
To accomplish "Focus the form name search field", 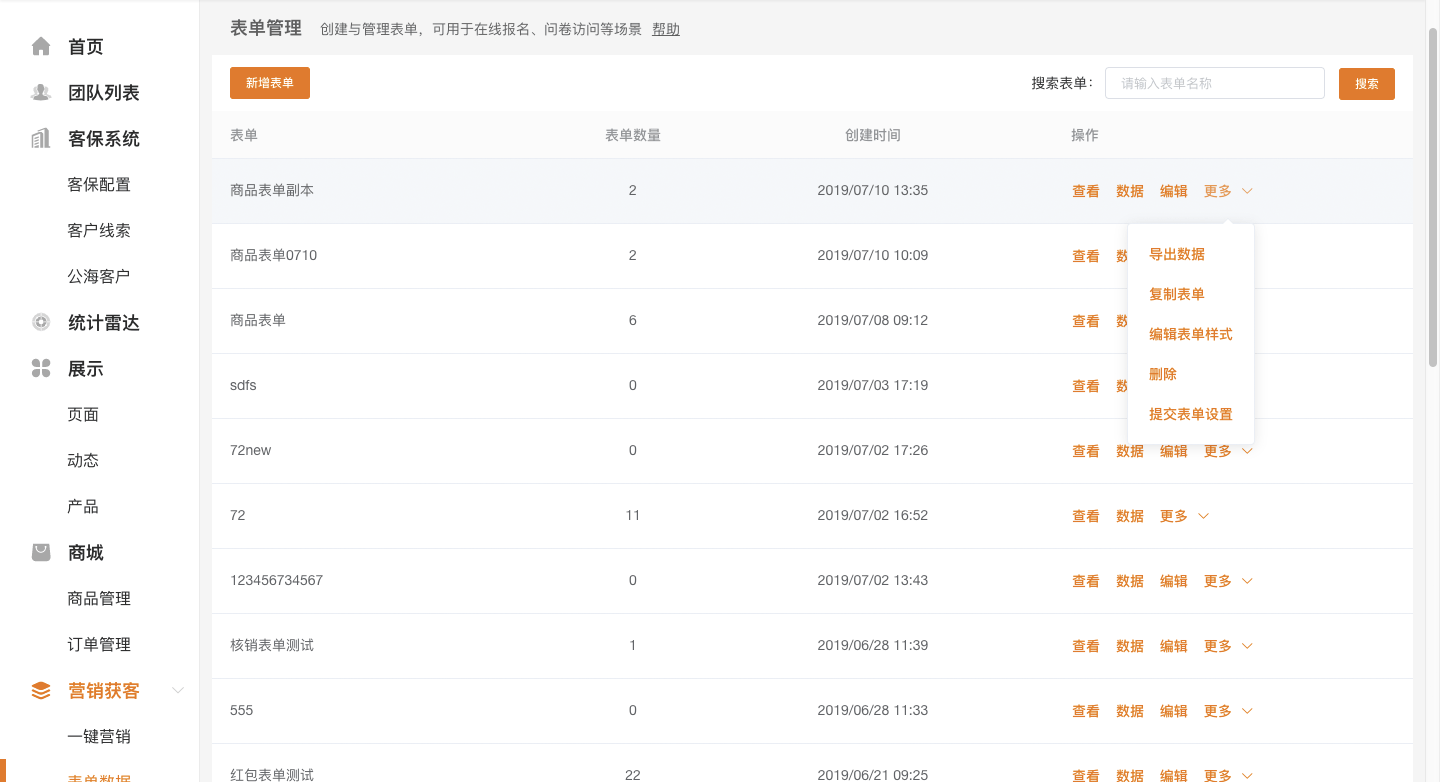I will click(x=1214, y=84).
